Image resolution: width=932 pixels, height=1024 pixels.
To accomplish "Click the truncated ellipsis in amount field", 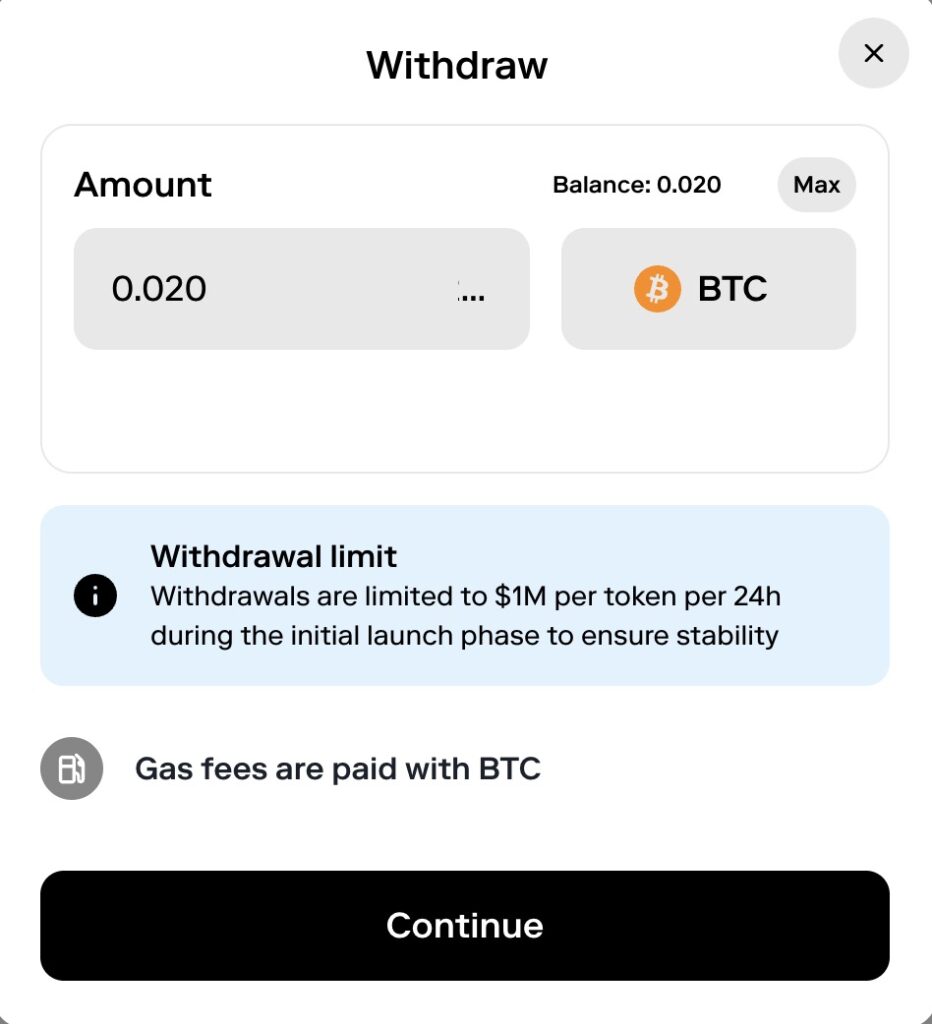I will [x=471, y=291].
